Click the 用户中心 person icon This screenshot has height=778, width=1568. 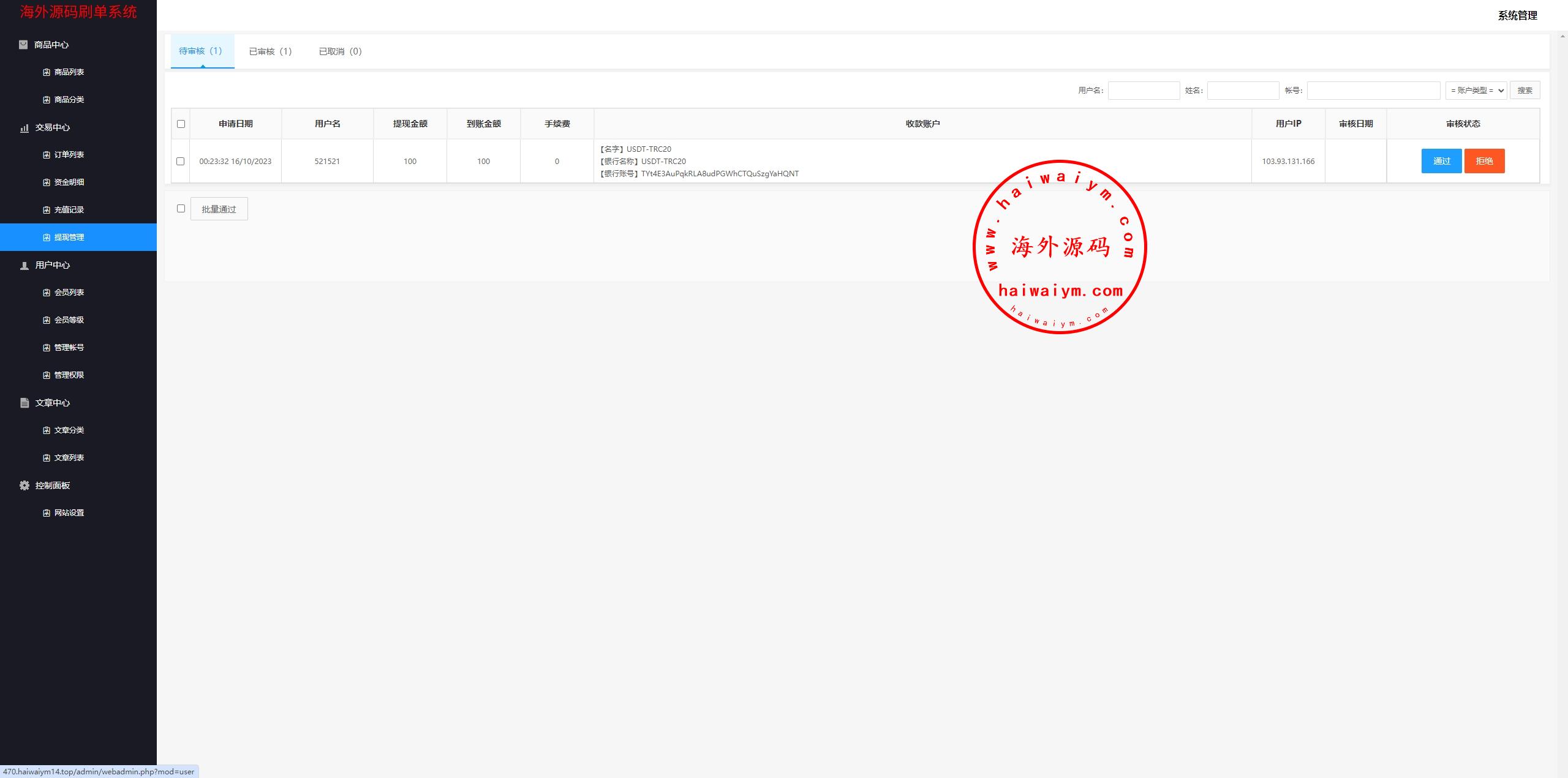[x=24, y=265]
